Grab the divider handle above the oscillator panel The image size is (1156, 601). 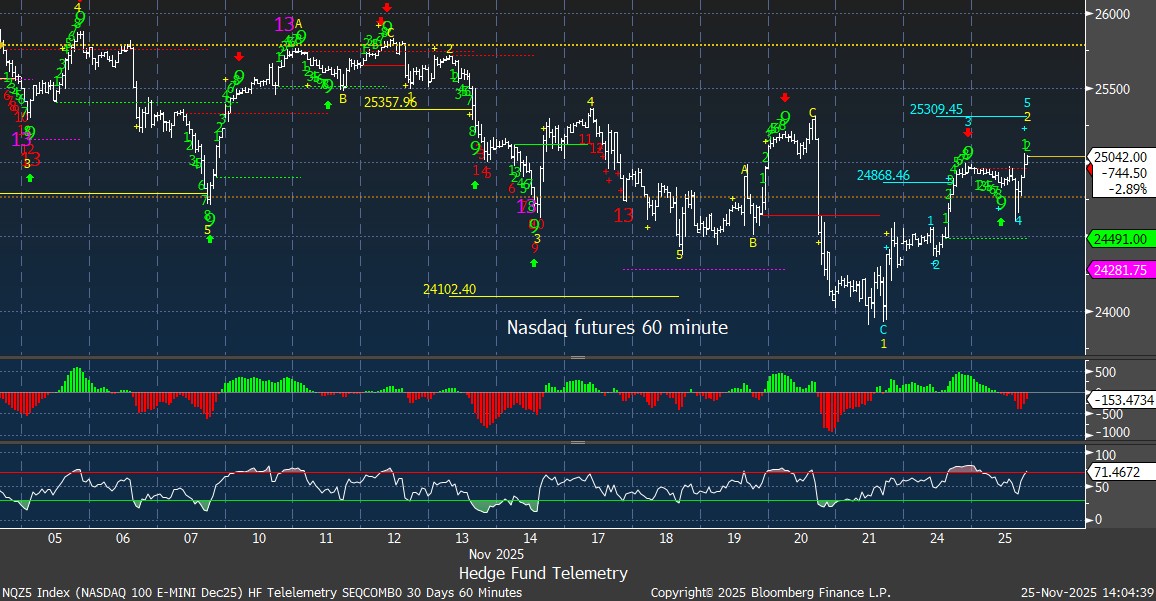pos(577,442)
